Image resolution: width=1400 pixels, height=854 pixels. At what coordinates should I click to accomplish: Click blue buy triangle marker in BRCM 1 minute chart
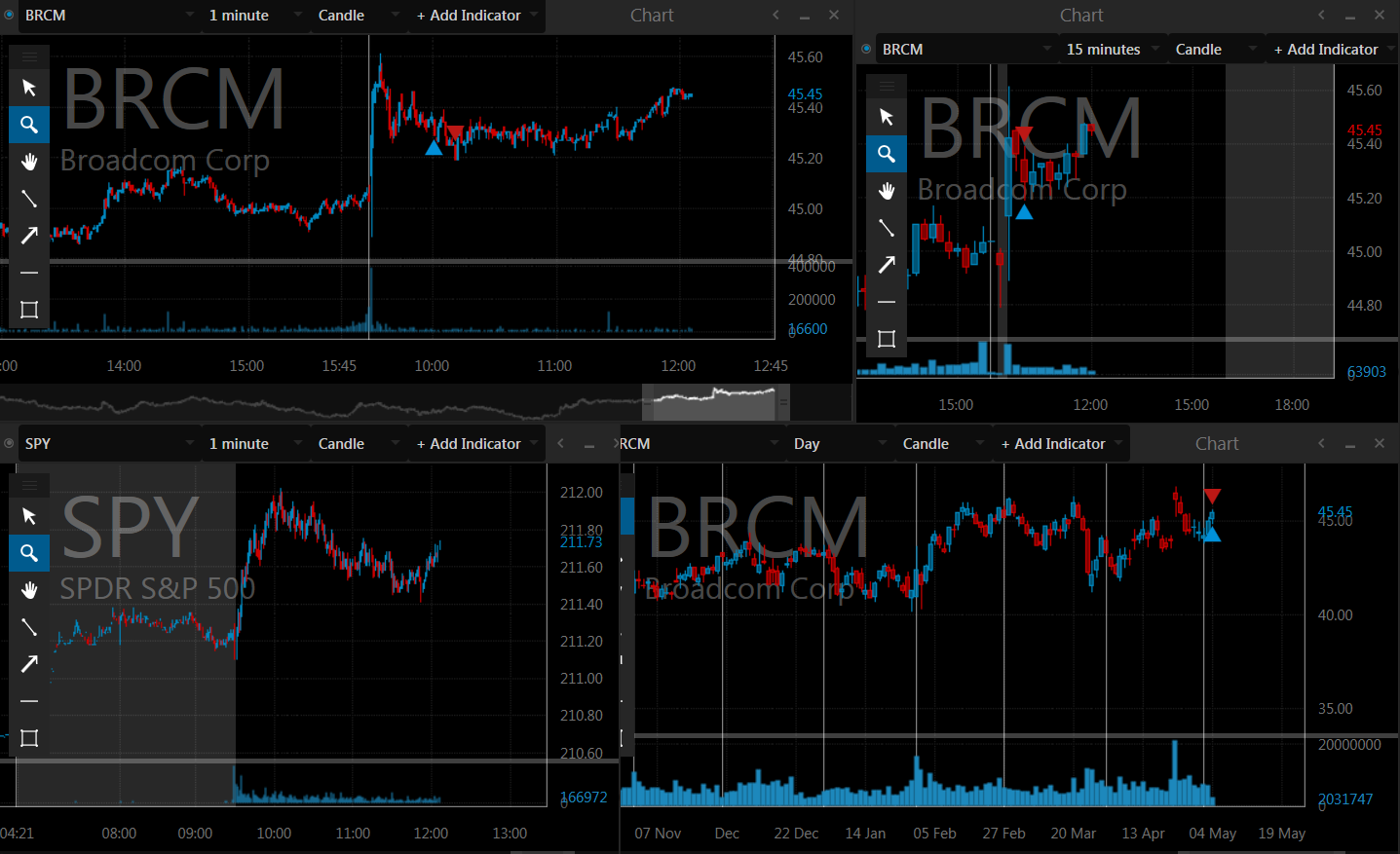coord(434,148)
